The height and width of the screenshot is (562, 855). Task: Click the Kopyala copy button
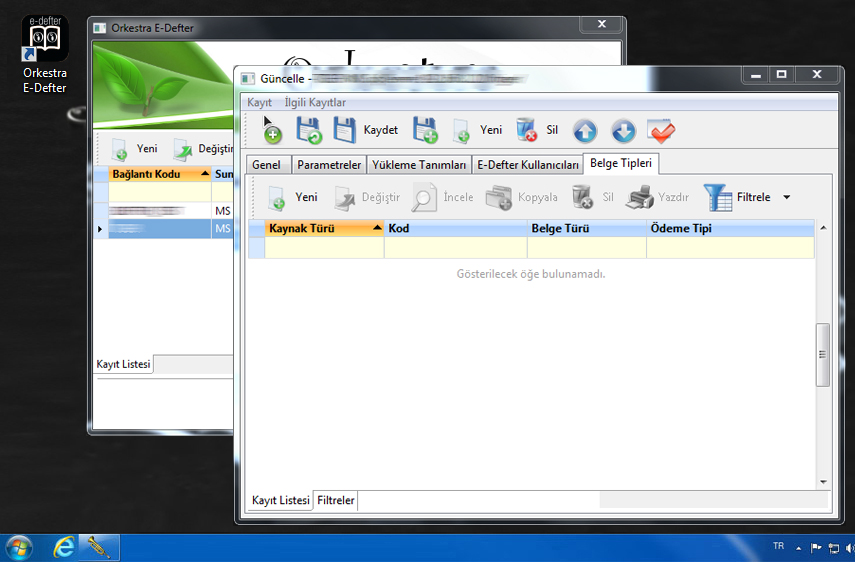click(521, 197)
